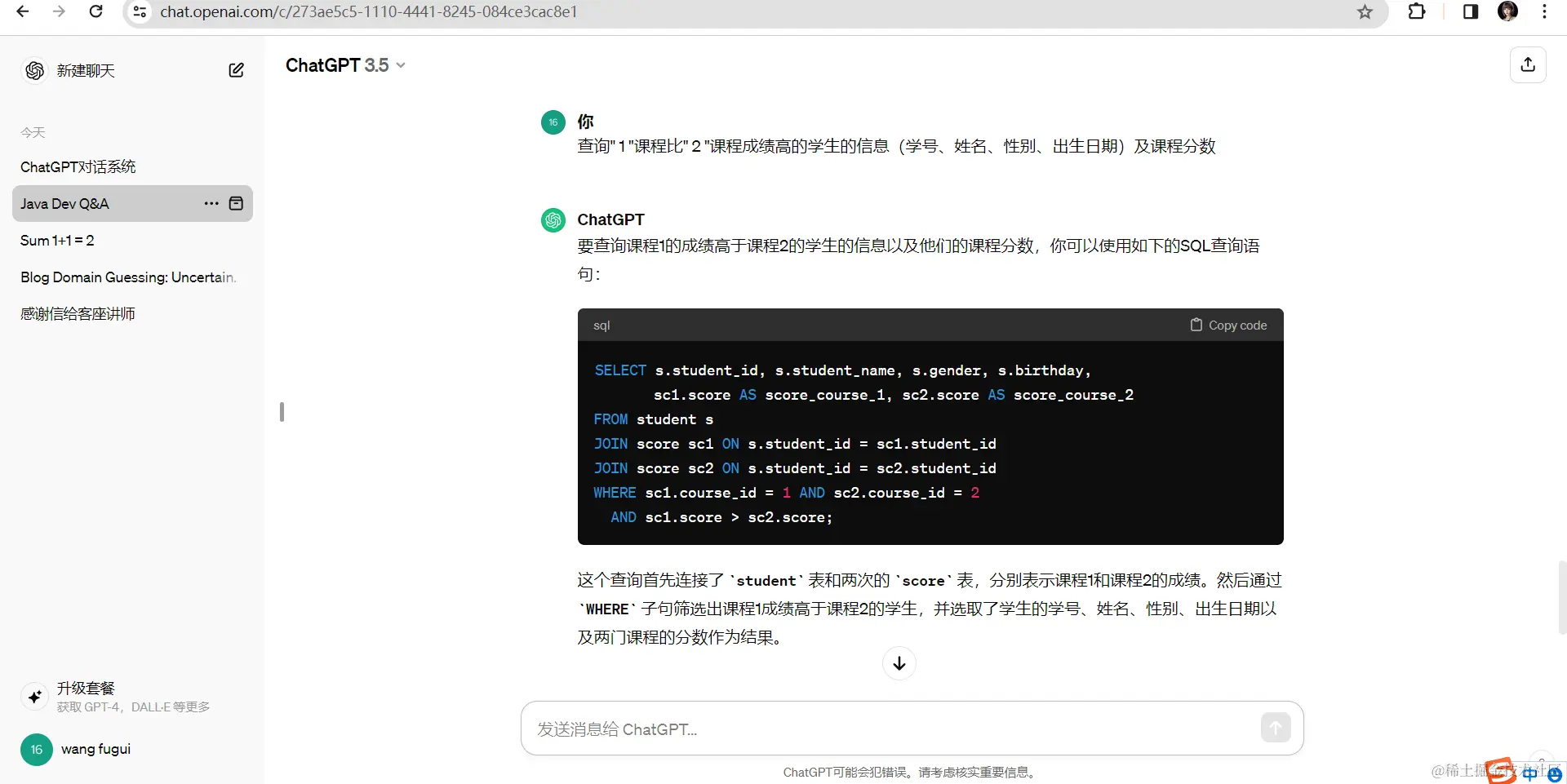Open 感谢信给客座讲师 conversation
The height and width of the screenshot is (784, 1567).
pyautogui.click(x=132, y=313)
